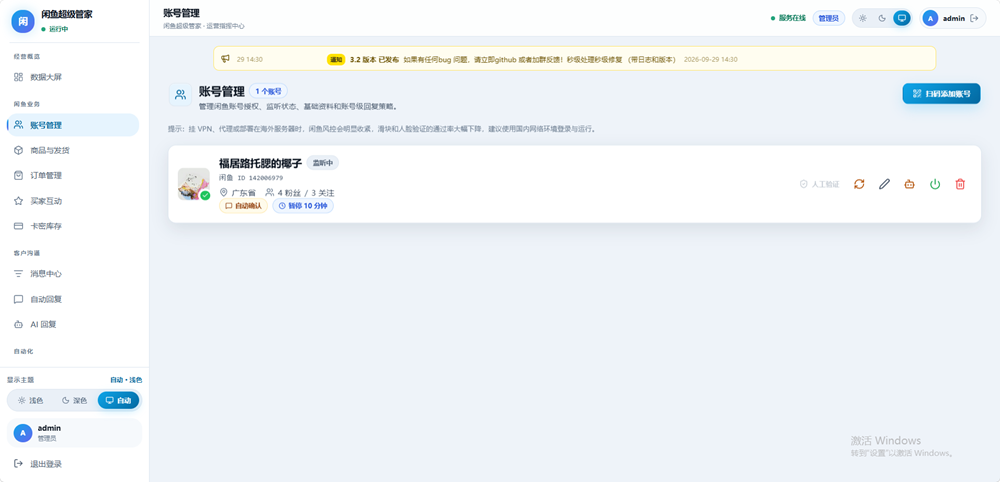This screenshot has height=482, width=1000.
Task: Click the red trash delete icon
Action: tap(960, 184)
